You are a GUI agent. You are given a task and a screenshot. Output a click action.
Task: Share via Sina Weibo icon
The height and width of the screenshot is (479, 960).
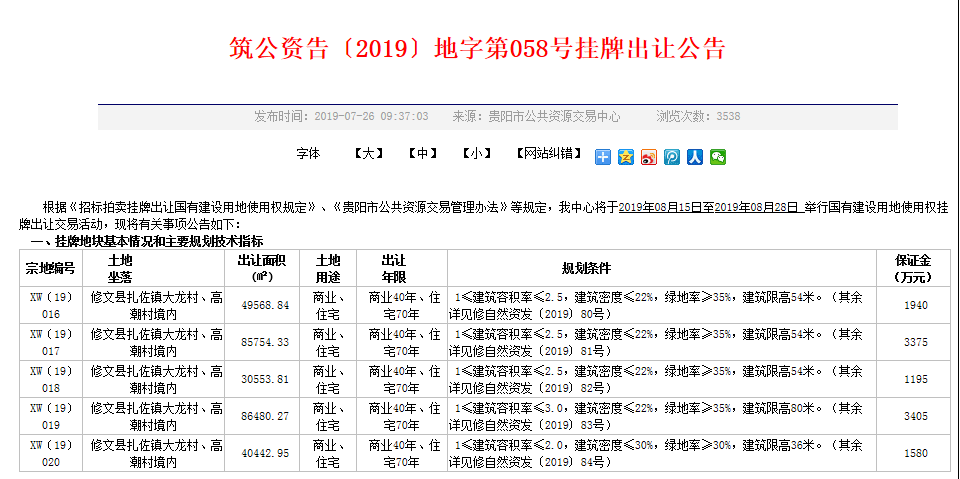649,157
